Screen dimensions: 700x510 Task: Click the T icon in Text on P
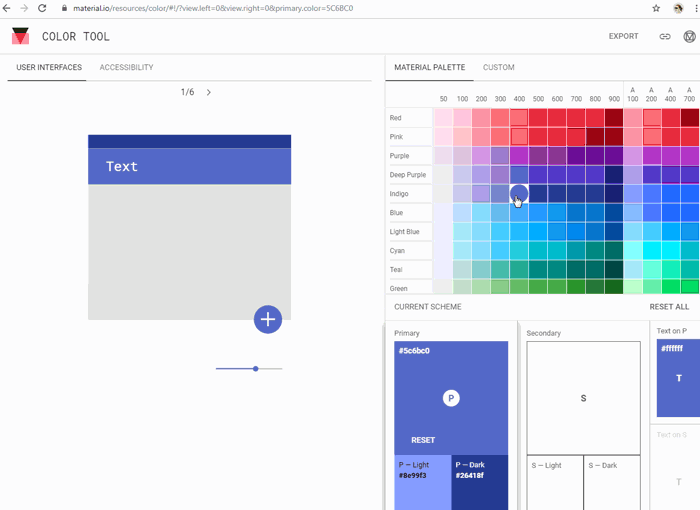click(679, 378)
